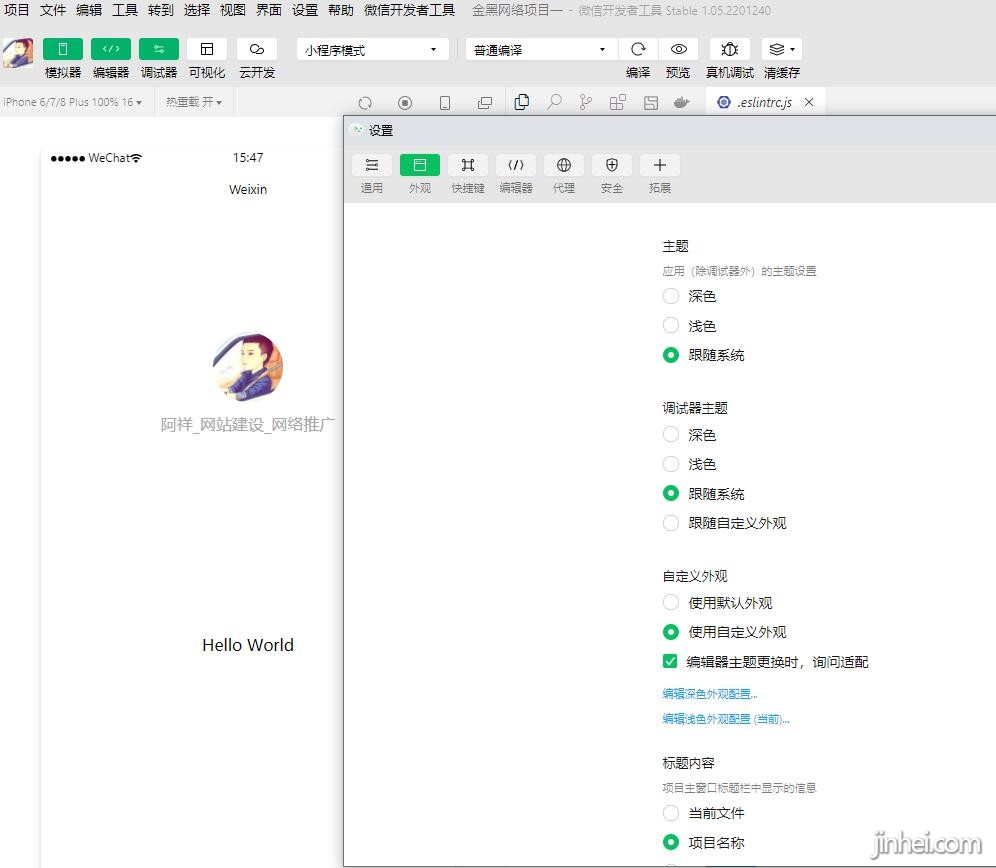Viewport: 996px width, 868px height.
Task: Open the 小程序模式 mode dropdown
Action: pos(372,50)
